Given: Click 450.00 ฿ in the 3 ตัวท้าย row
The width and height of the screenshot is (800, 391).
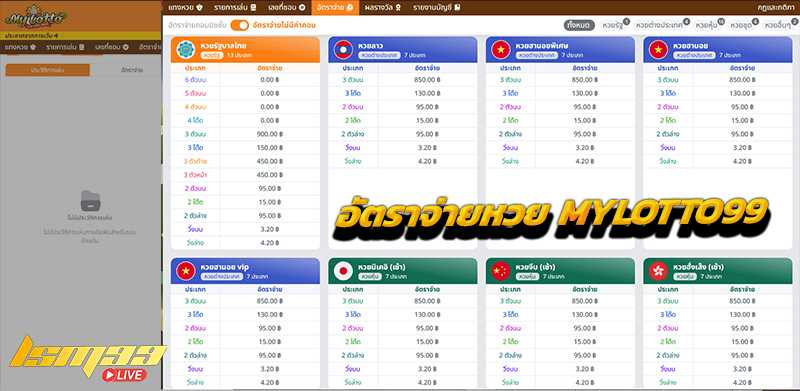Looking at the screenshot, I should [269, 161].
